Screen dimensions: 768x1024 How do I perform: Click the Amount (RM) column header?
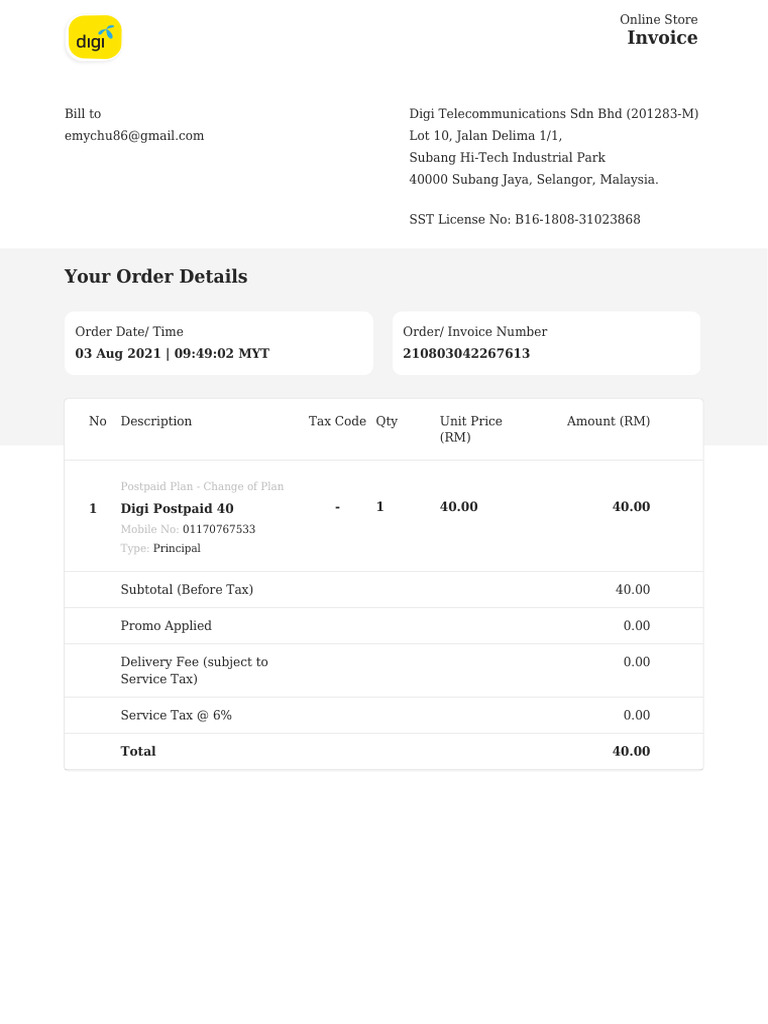coord(608,422)
